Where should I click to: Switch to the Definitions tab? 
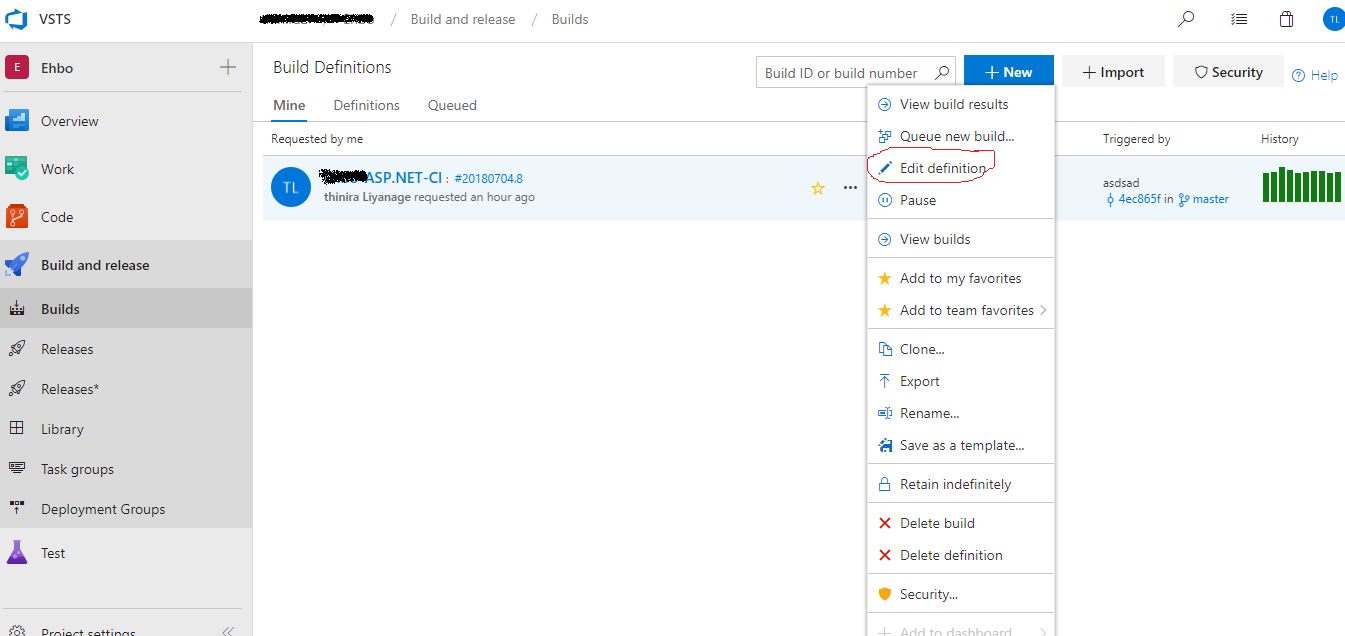(367, 105)
